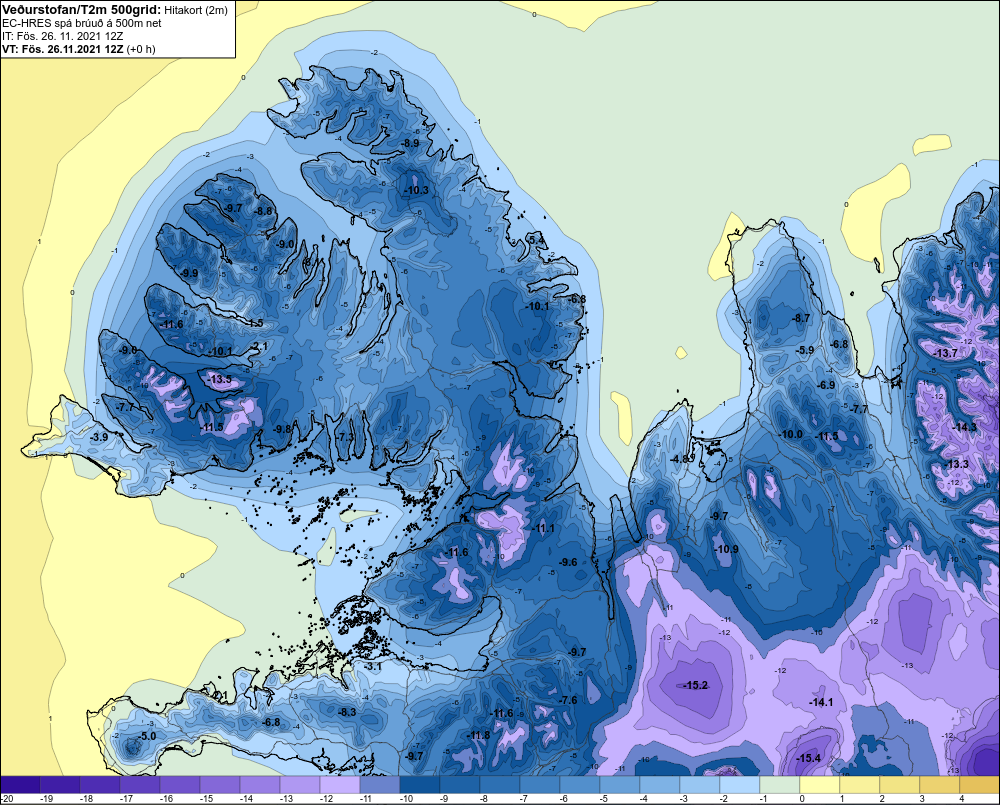
Task: Click the legend color band between -6 and -5
Action: coord(579,784)
